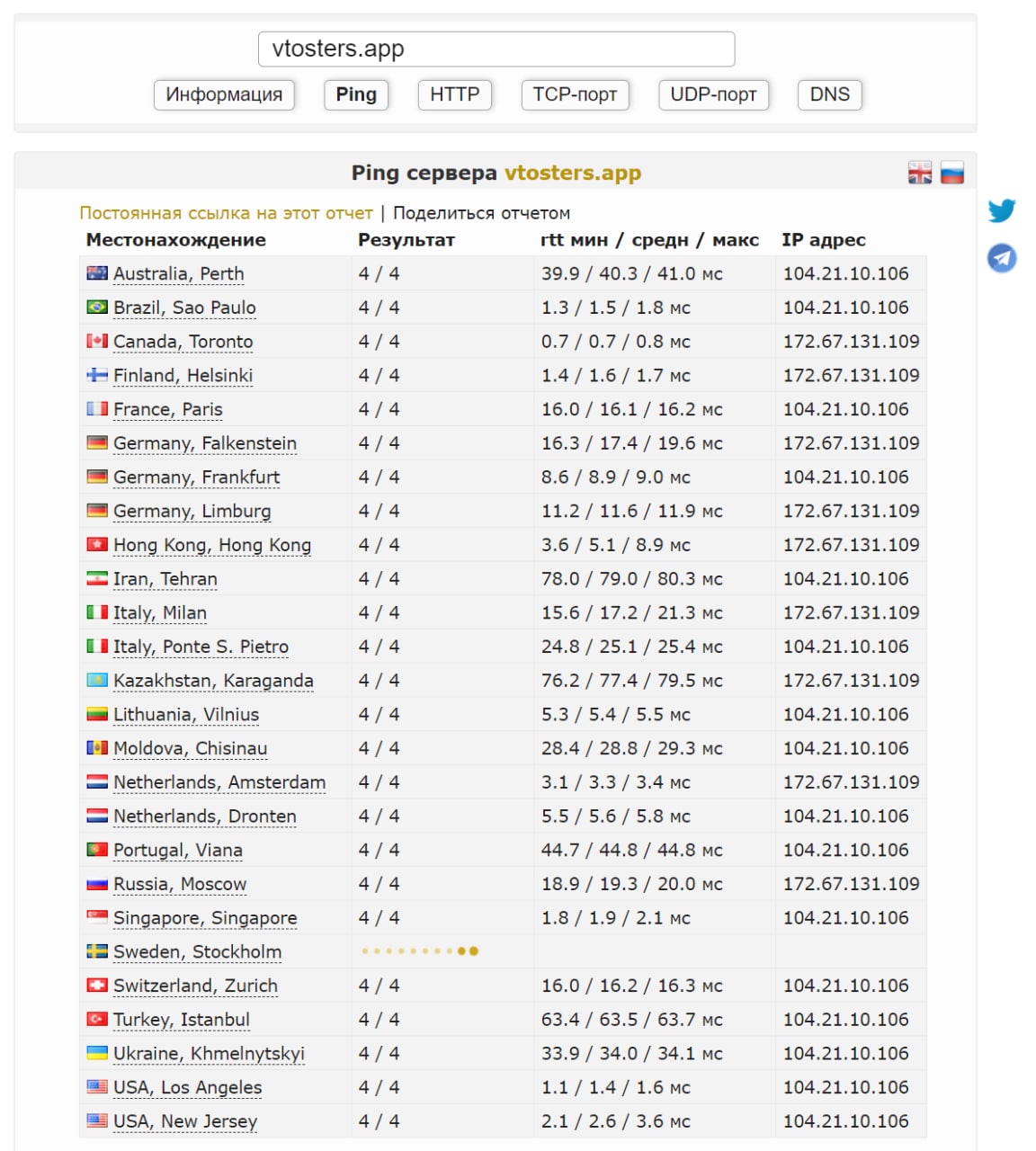Click the Russia, Moscow row flag icon
1036x1151 pixels.
pyautogui.click(x=97, y=884)
